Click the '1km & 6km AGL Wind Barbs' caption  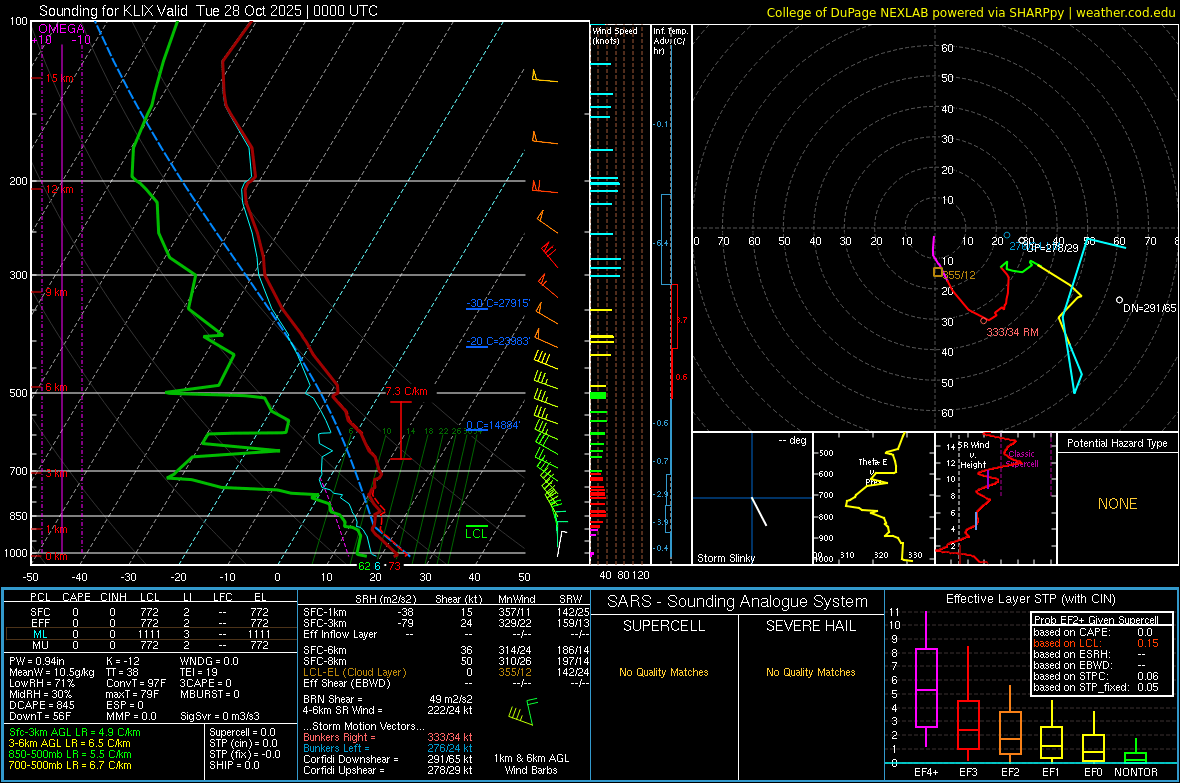click(531, 764)
